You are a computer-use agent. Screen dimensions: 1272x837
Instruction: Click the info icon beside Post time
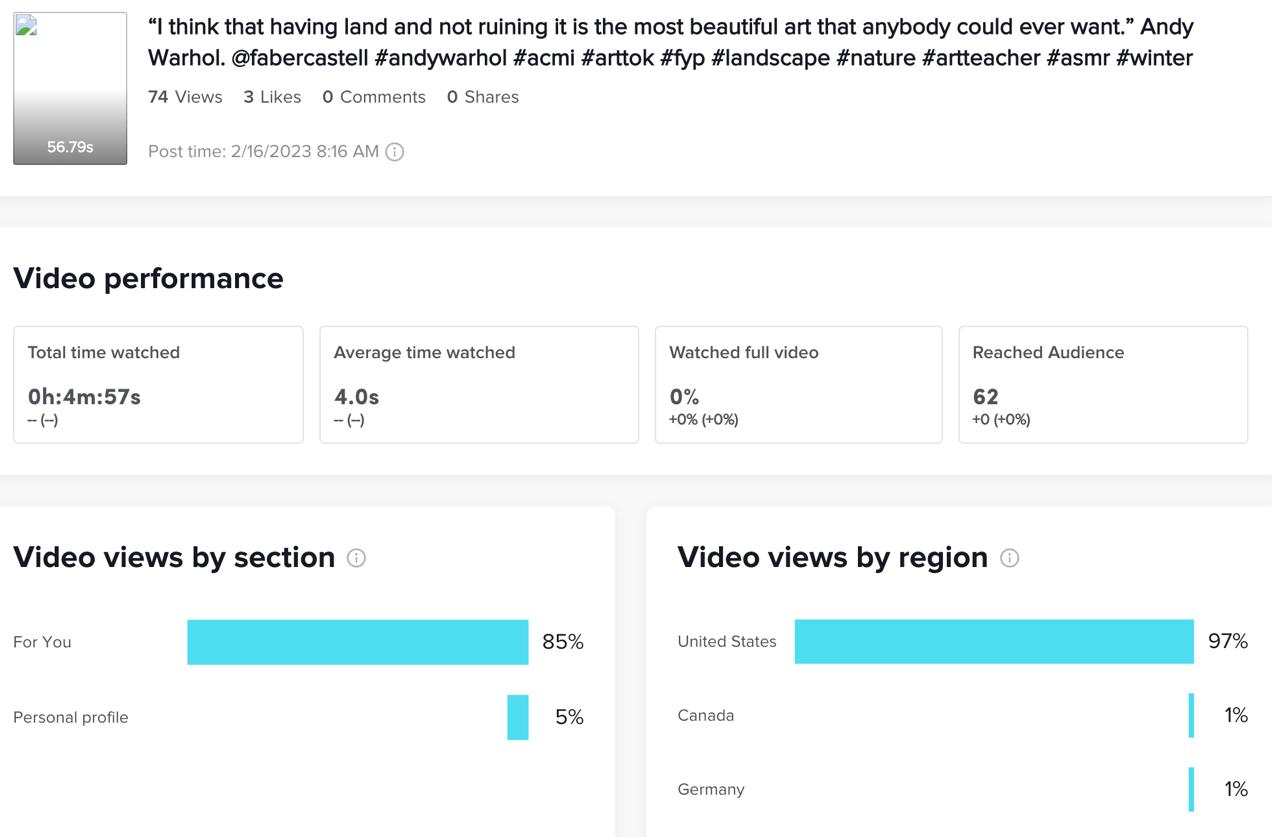(x=395, y=152)
